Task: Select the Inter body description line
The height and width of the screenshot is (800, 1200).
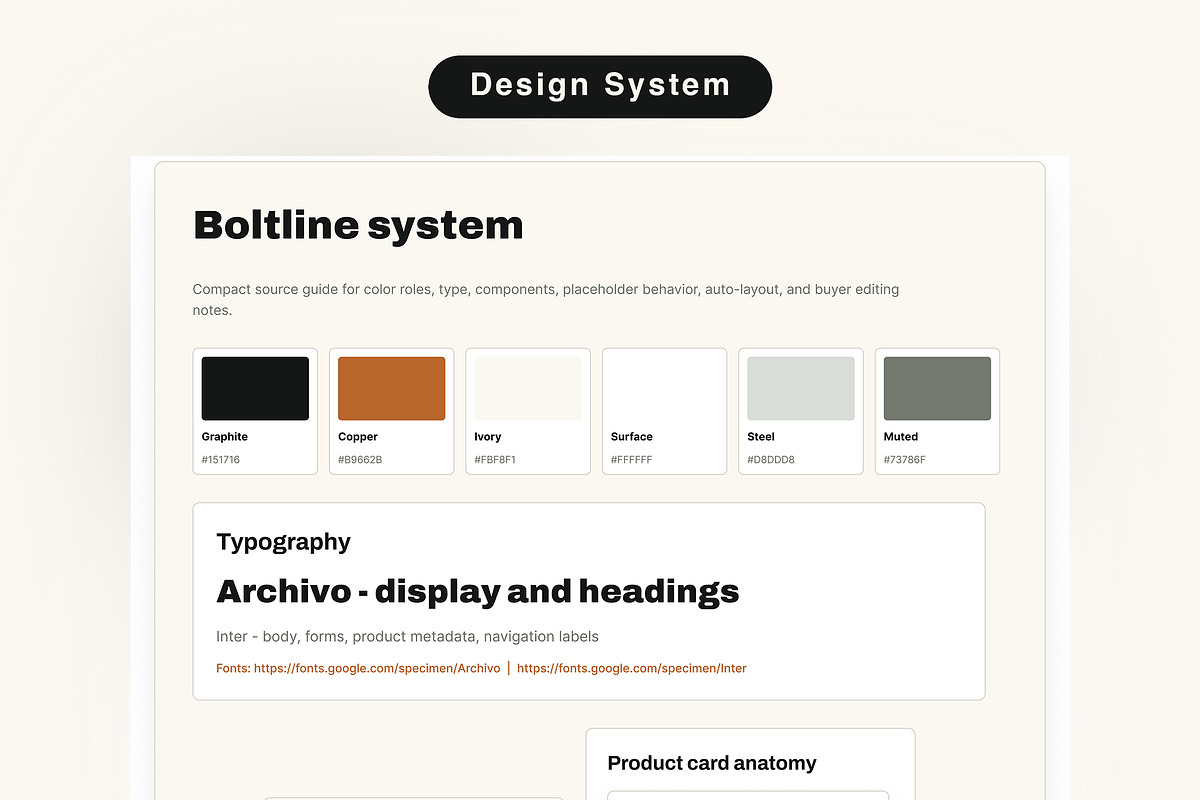Action: pyautogui.click(x=407, y=636)
